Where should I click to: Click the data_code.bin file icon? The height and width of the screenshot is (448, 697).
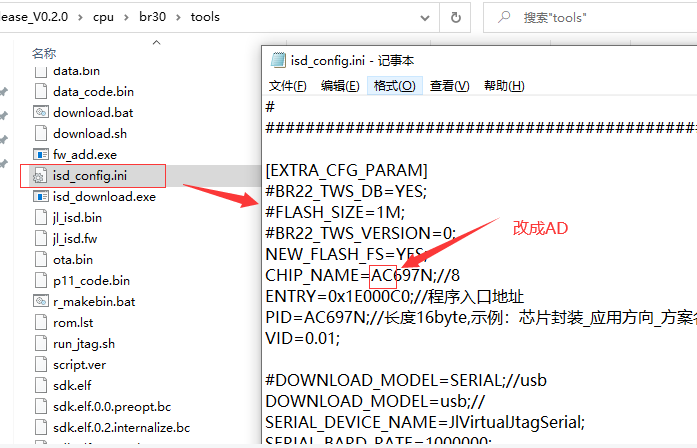[x=41, y=91]
